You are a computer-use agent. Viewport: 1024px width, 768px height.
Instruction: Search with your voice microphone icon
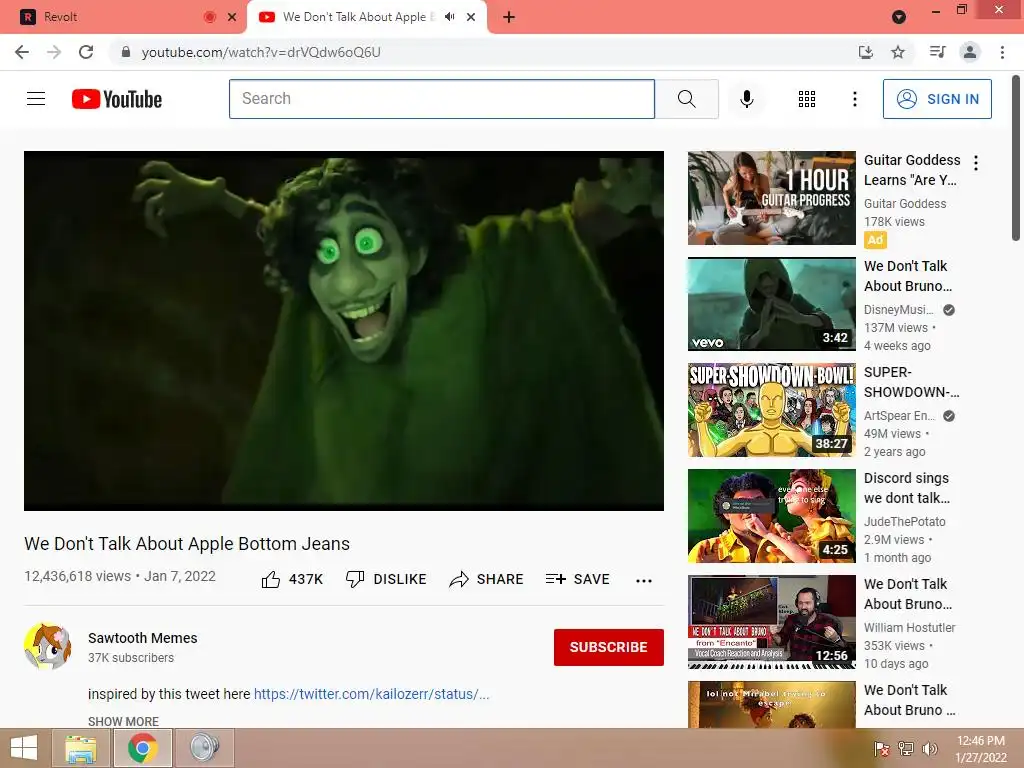point(746,99)
